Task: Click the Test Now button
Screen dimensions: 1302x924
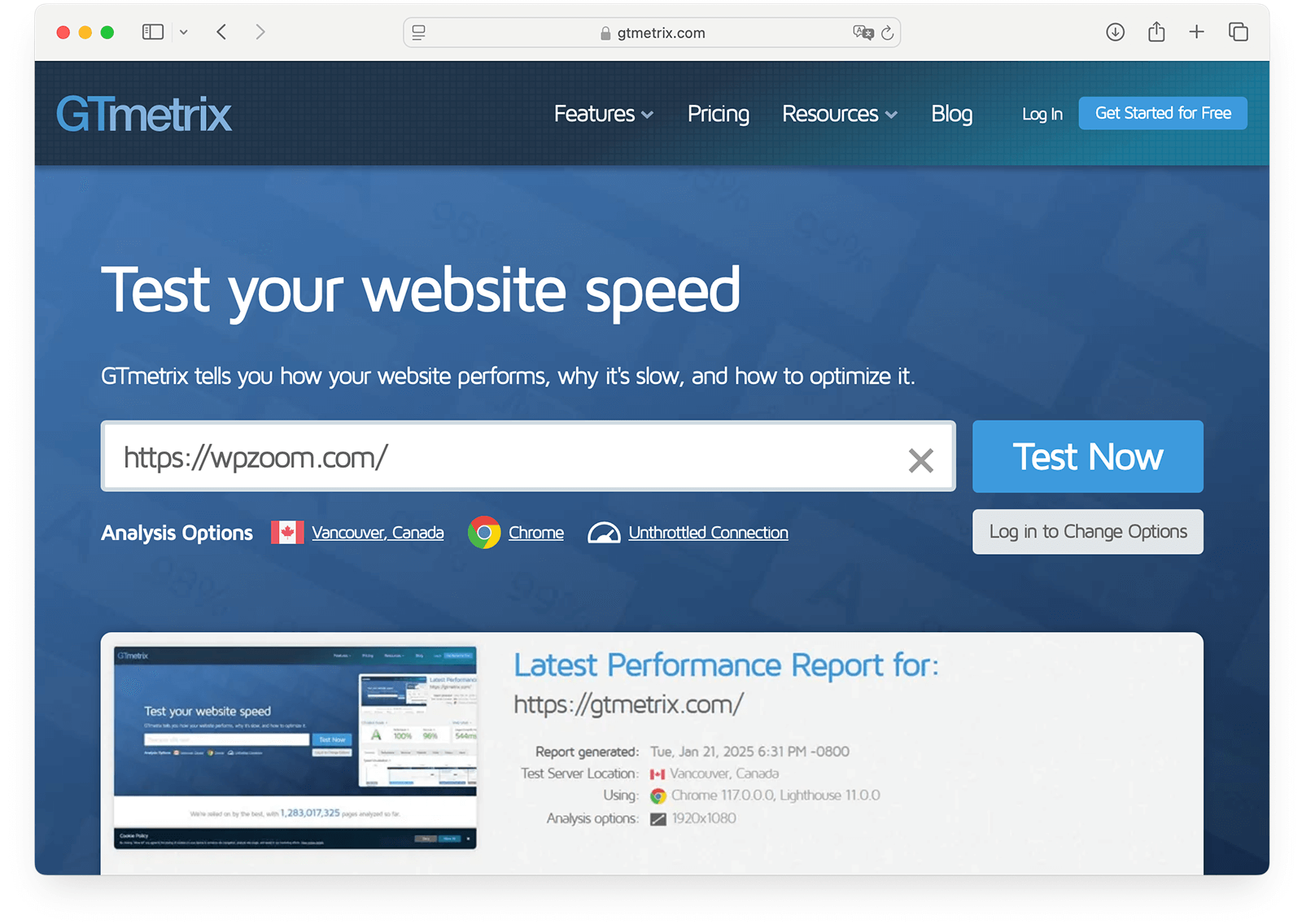Action: tap(1088, 456)
